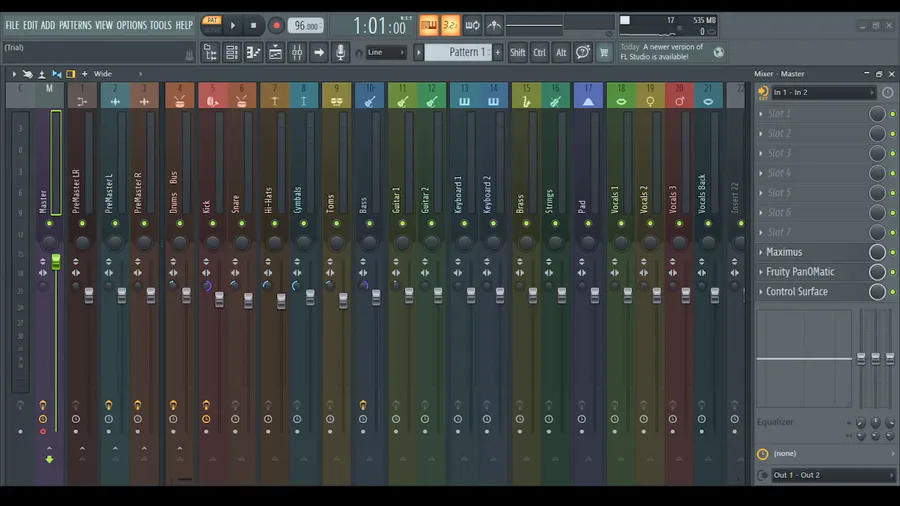Click the Kick track volume fader
The image size is (900, 506).
pos(219,299)
